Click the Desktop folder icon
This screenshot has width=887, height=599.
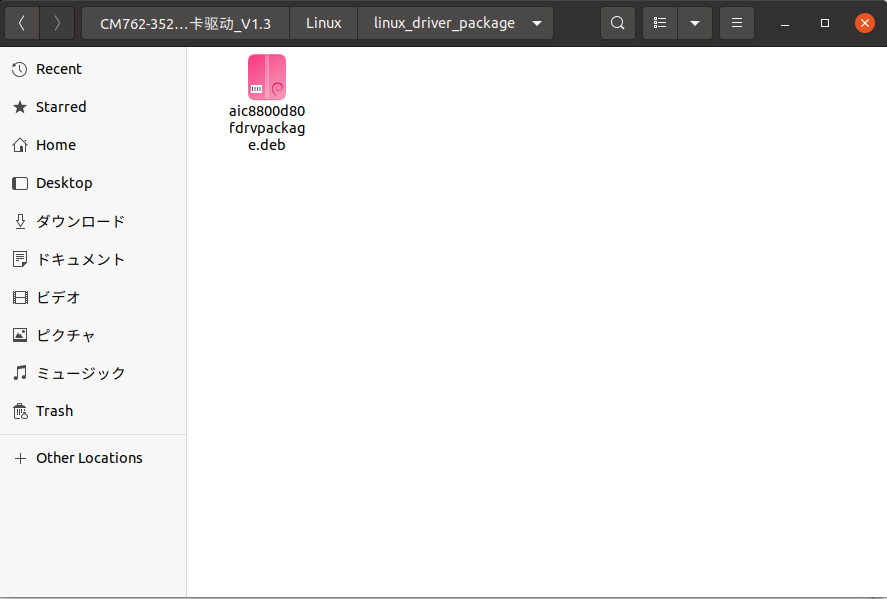point(20,183)
